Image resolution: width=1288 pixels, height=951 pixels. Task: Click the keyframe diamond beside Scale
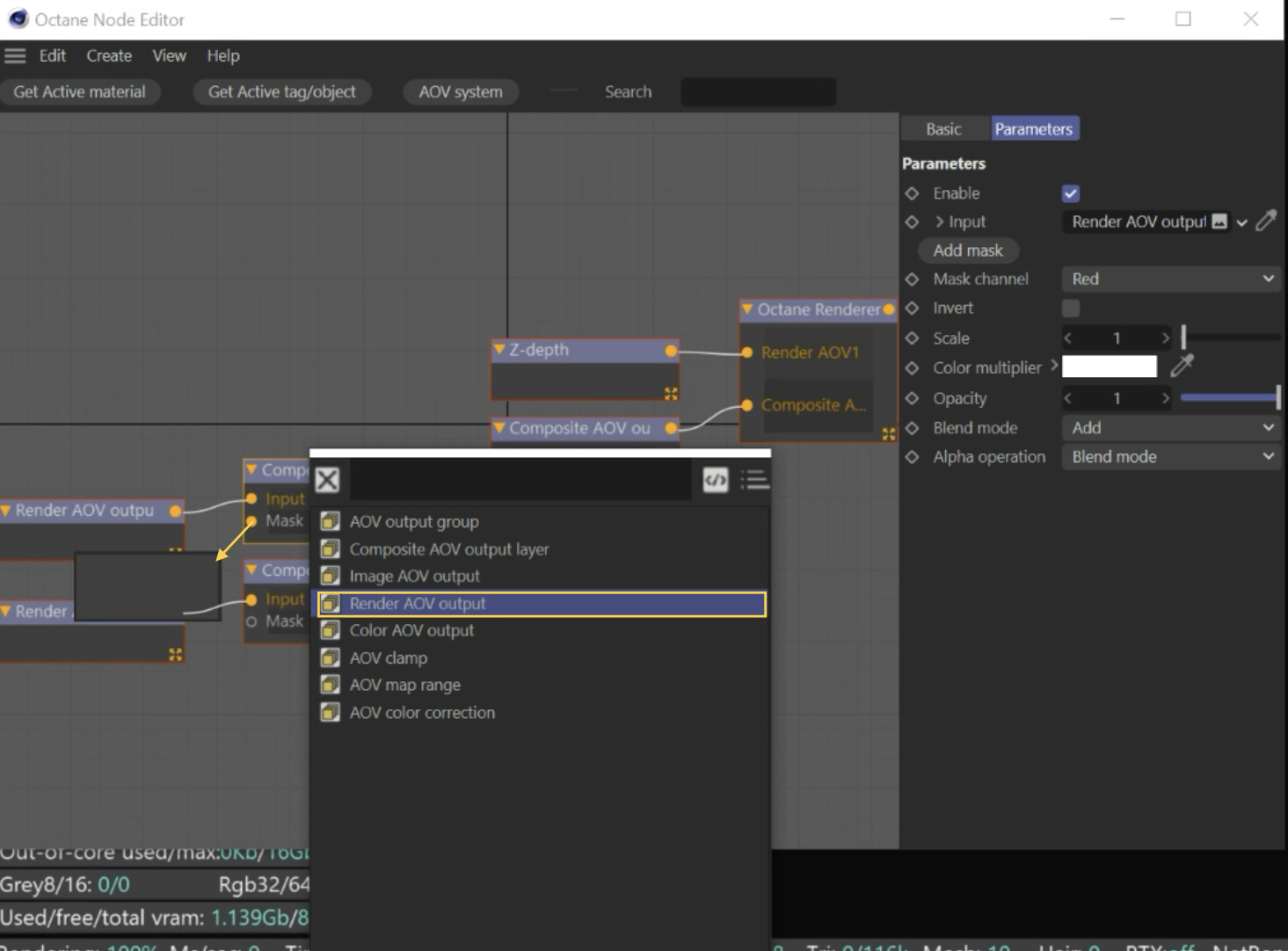(x=912, y=338)
